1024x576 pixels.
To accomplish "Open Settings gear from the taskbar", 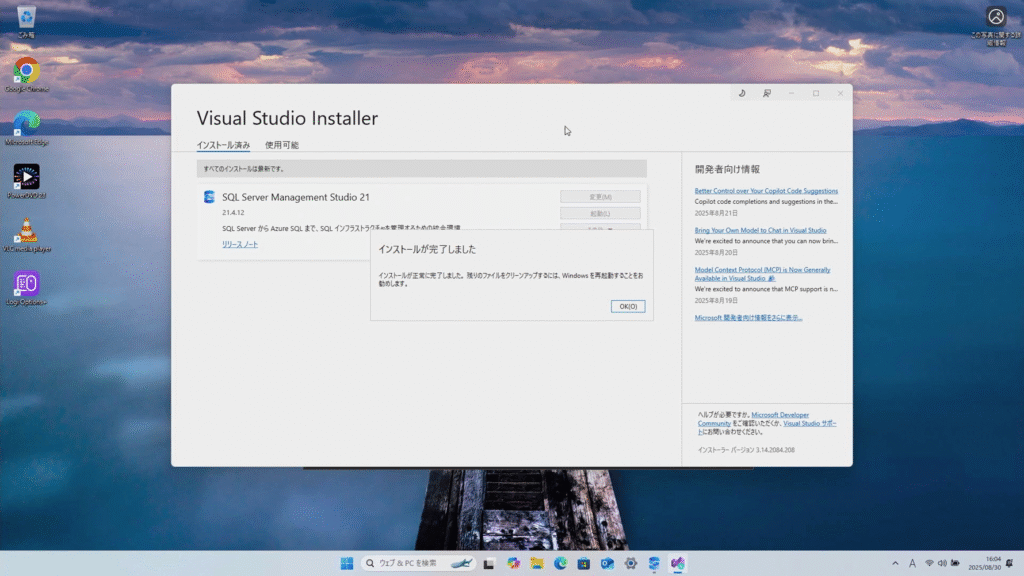I will click(631, 563).
